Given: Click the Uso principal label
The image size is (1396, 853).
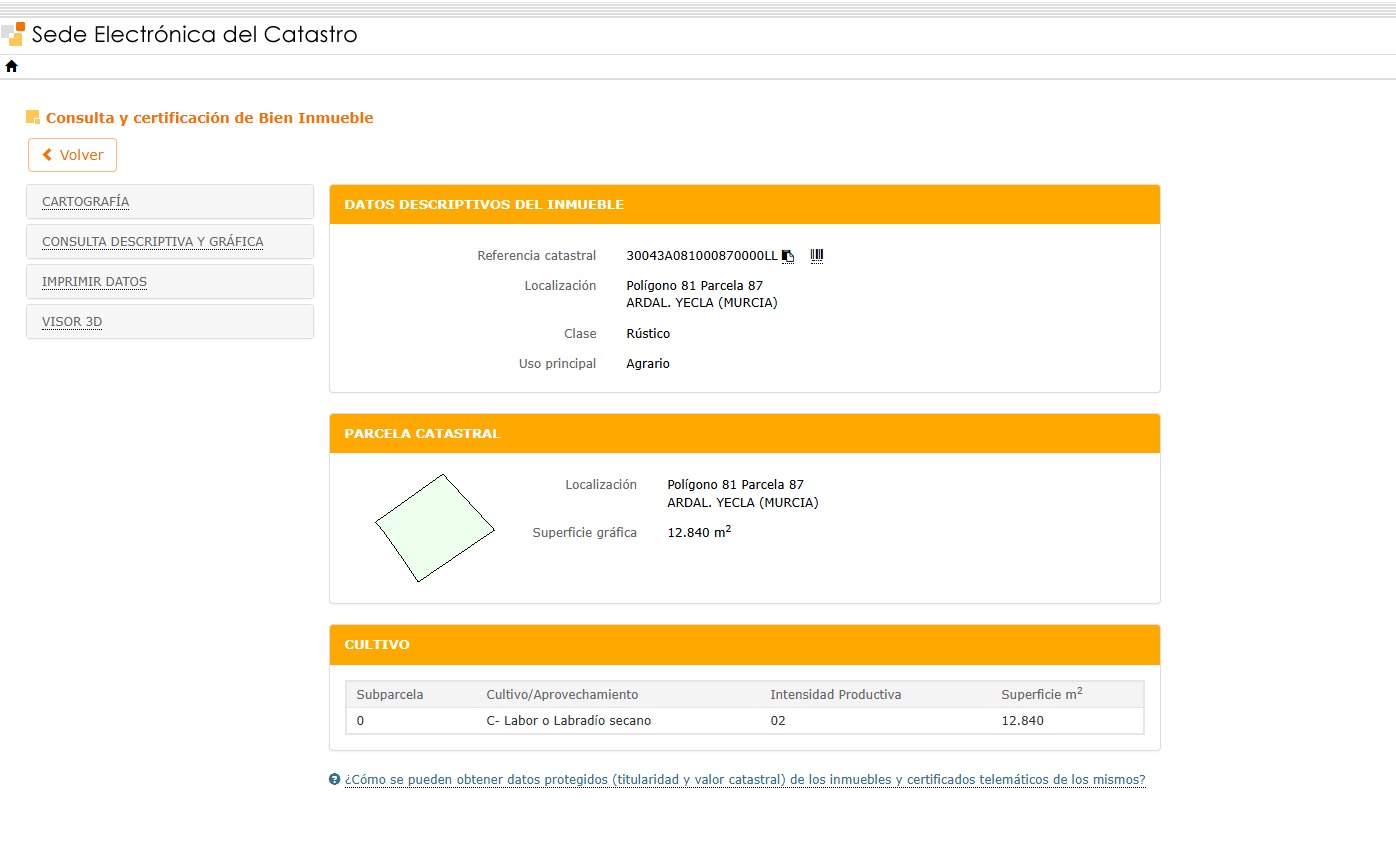Looking at the screenshot, I should coord(557,364).
